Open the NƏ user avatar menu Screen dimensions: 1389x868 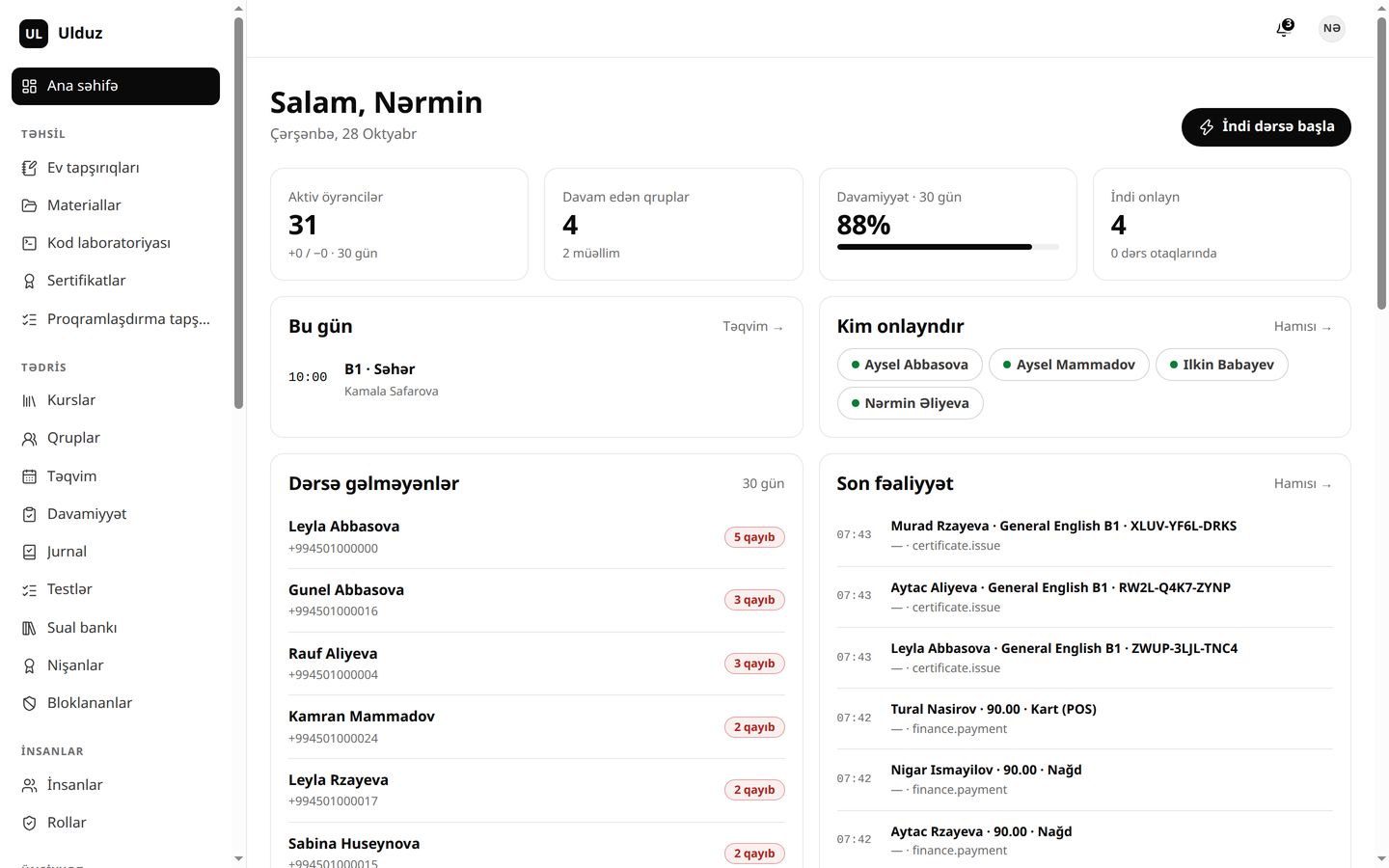(1332, 29)
